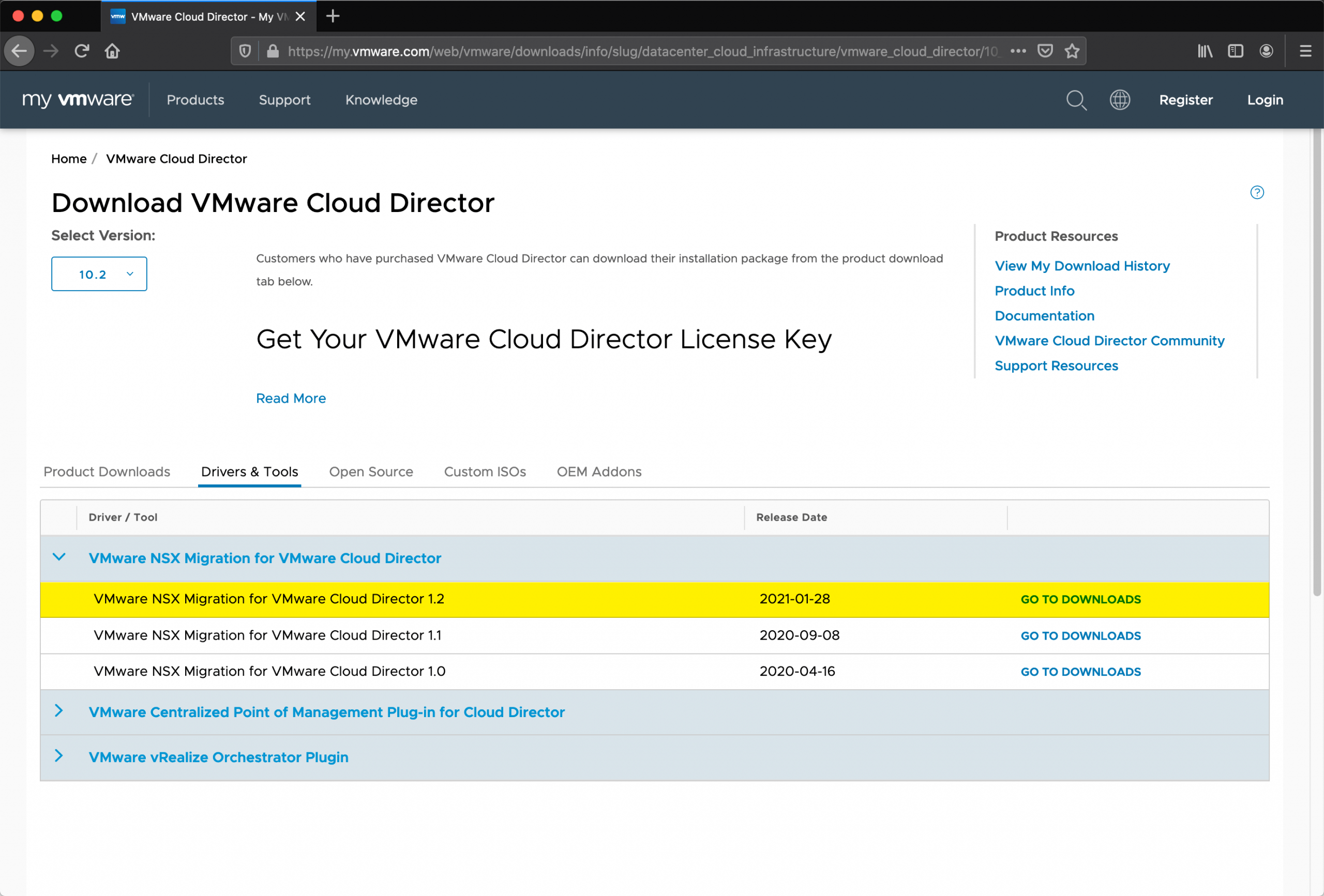Collapse the VMware NSX Migration group
The height and width of the screenshot is (896, 1324).
tap(59, 557)
